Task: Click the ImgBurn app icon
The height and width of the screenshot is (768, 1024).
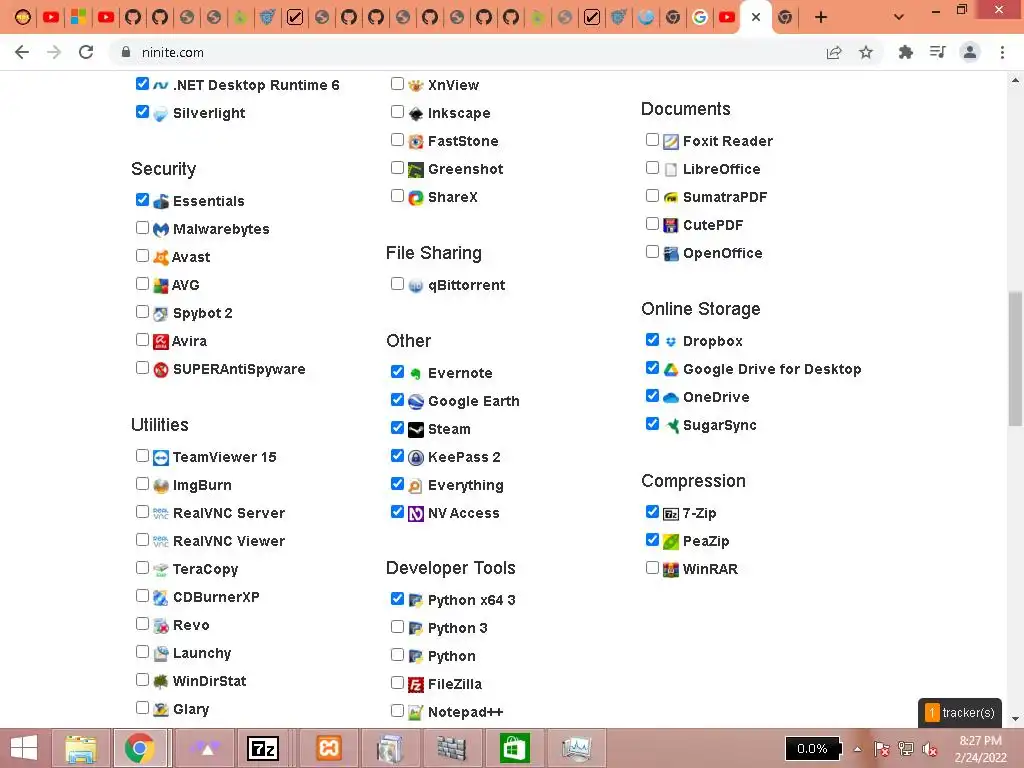Action: click(161, 485)
